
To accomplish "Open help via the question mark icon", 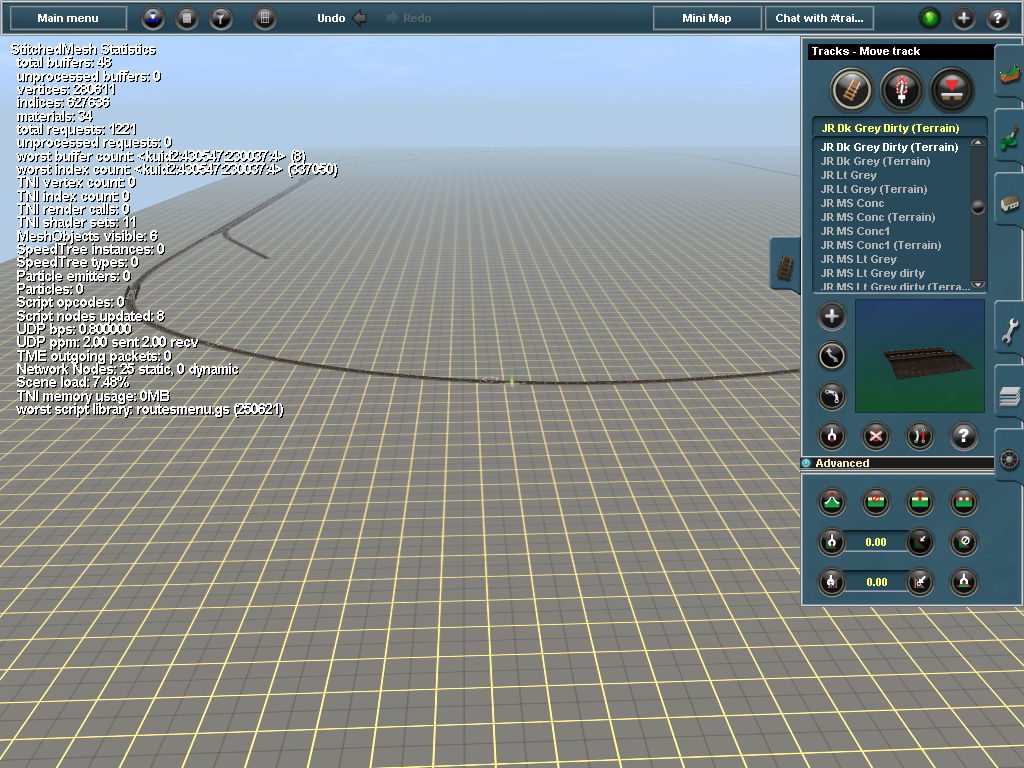I will pos(964,434).
